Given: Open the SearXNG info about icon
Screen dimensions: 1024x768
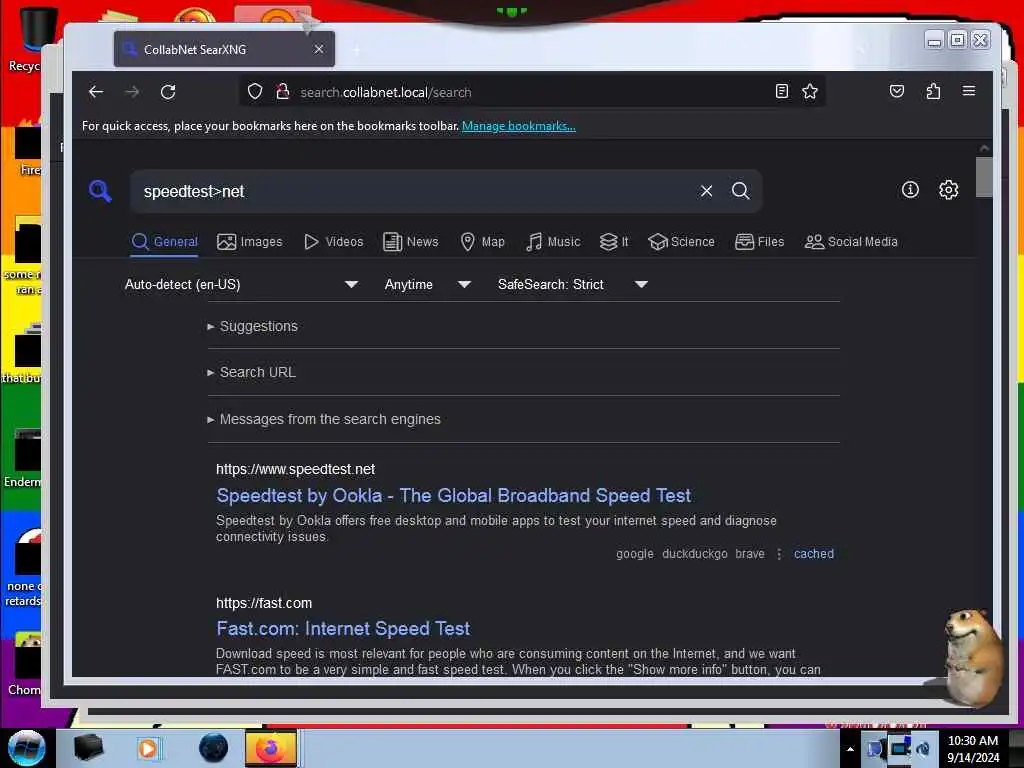Looking at the screenshot, I should pyautogui.click(x=910, y=190).
